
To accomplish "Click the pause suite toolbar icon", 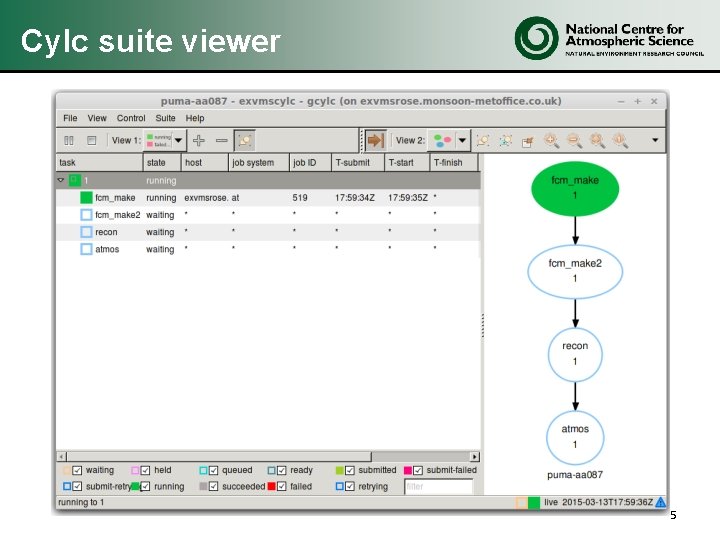I will tap(69, 140).
